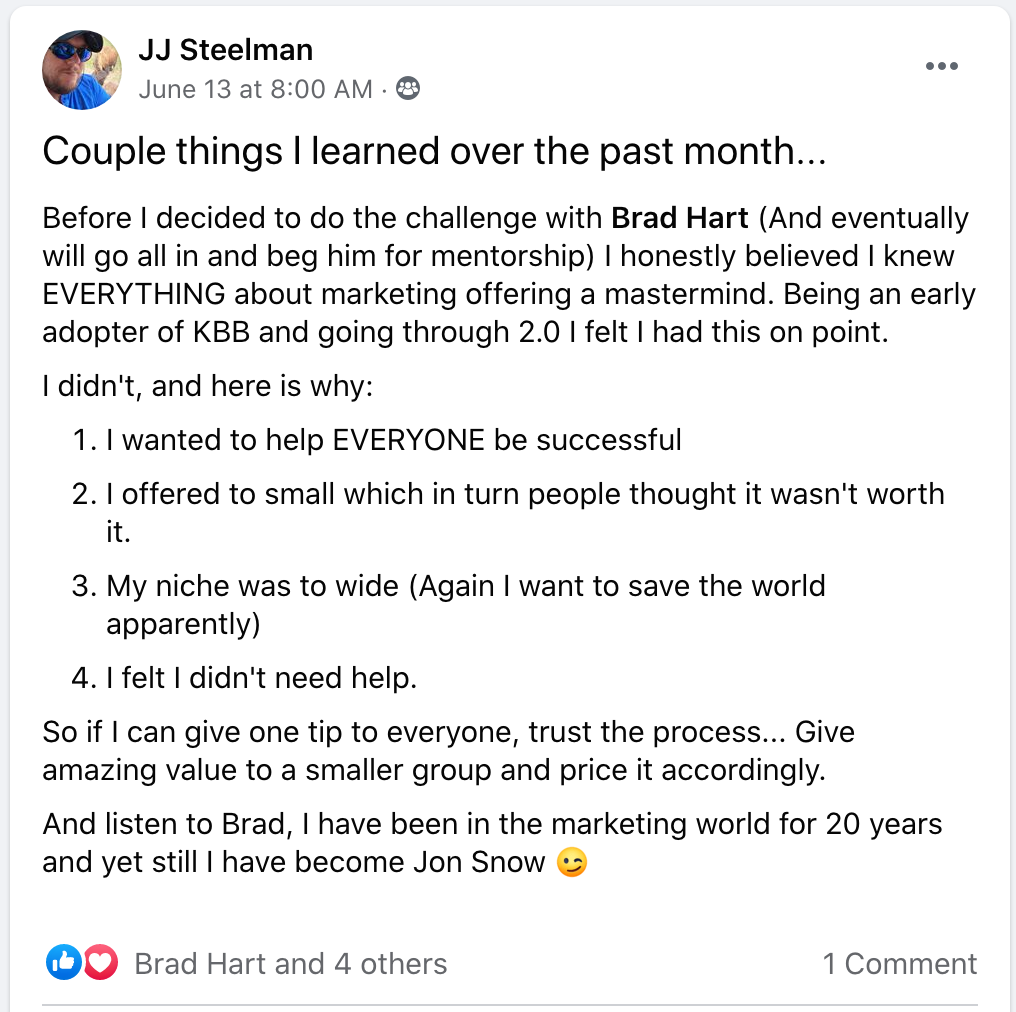Viewport: 1016px width, 1012px height.
Task: Click the 'trust the process' tip paragraph
Action: coord(448,751)
